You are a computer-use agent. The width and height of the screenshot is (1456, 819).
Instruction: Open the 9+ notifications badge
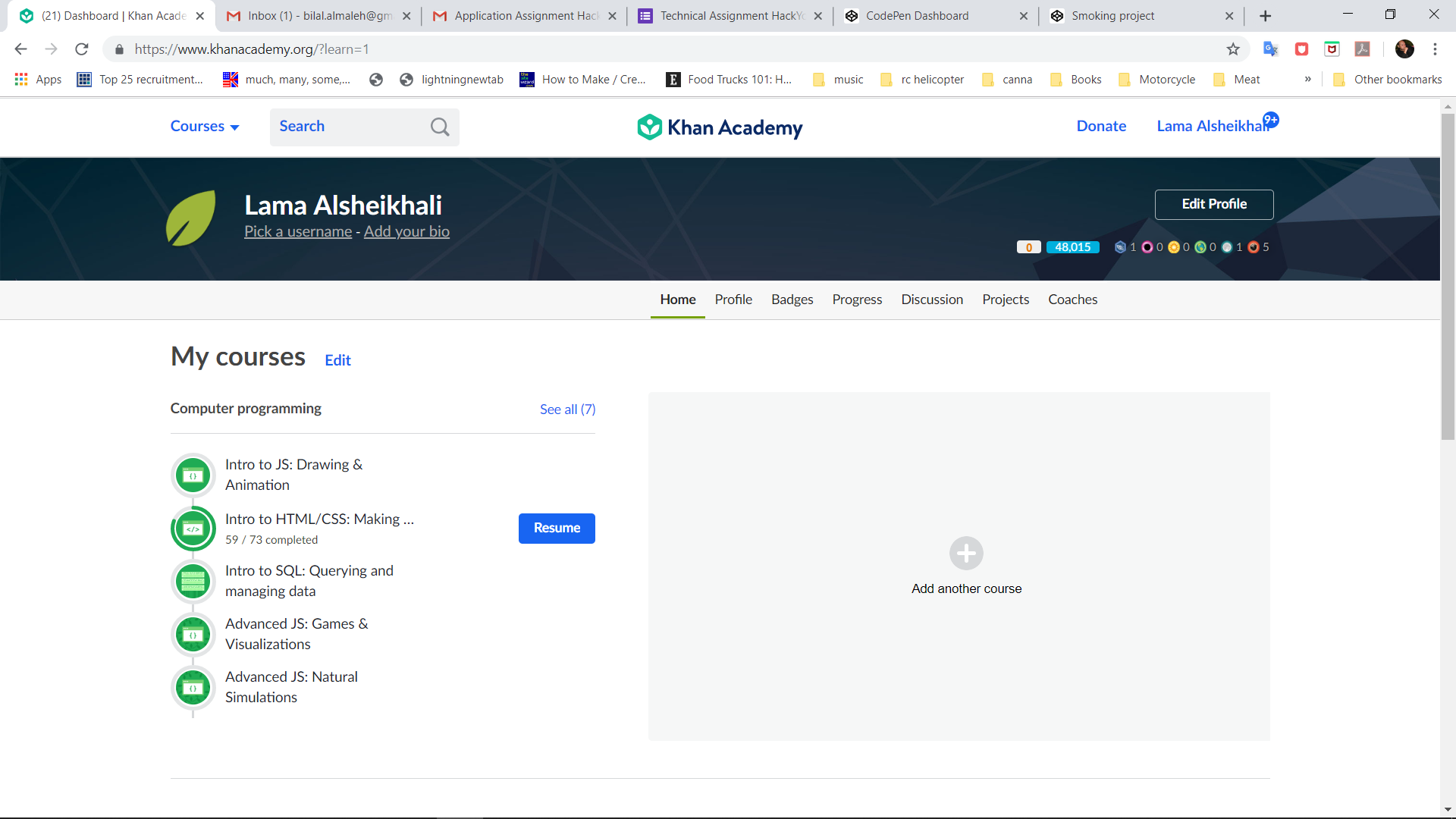tap(1271, 120)
